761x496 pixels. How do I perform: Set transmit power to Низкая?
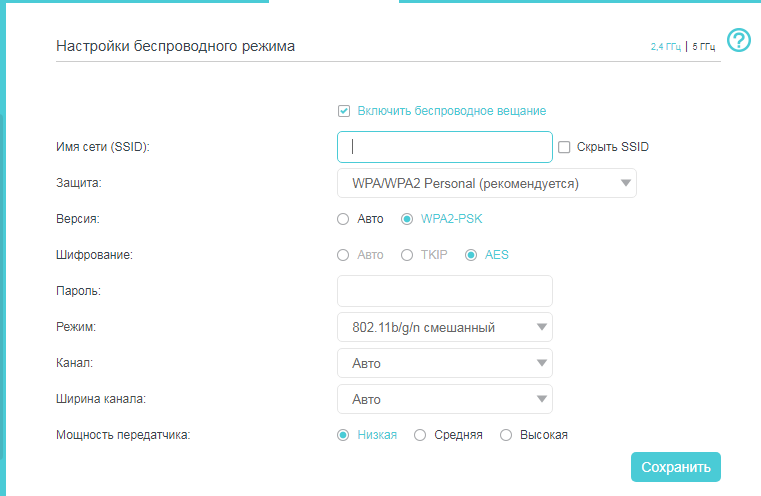pos(343,435)
